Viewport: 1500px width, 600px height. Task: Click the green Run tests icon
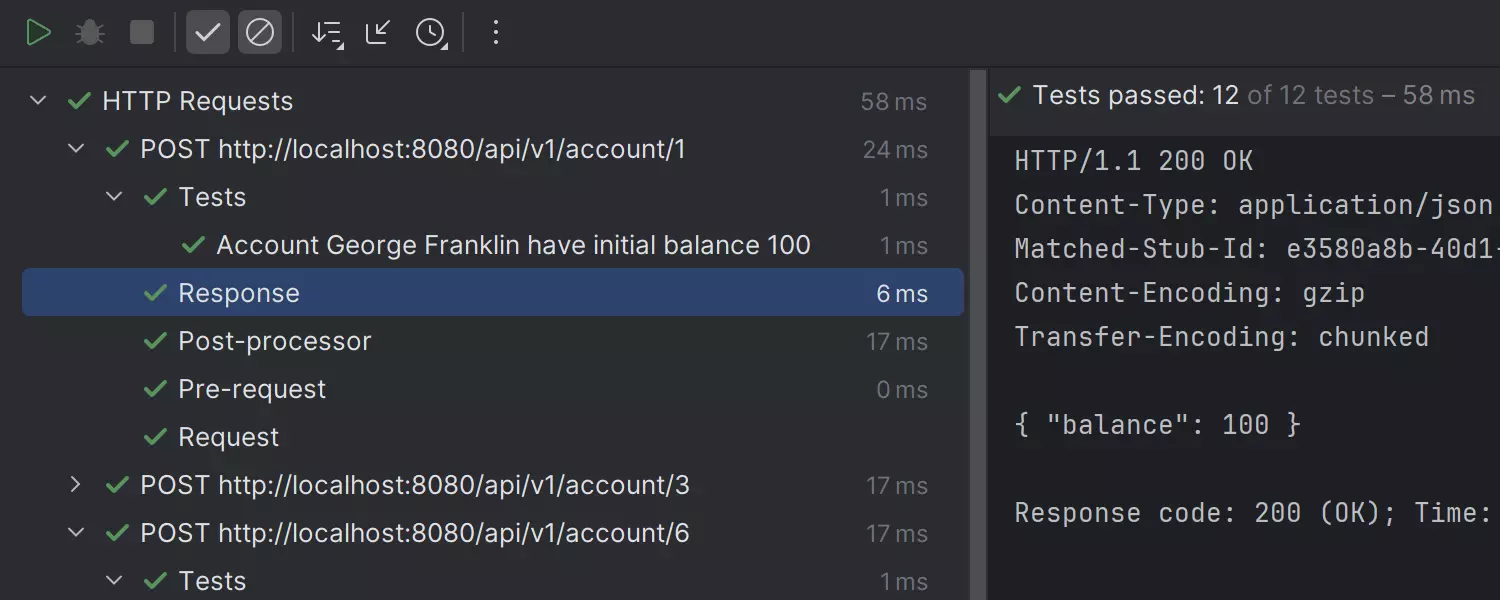(38, 33)
